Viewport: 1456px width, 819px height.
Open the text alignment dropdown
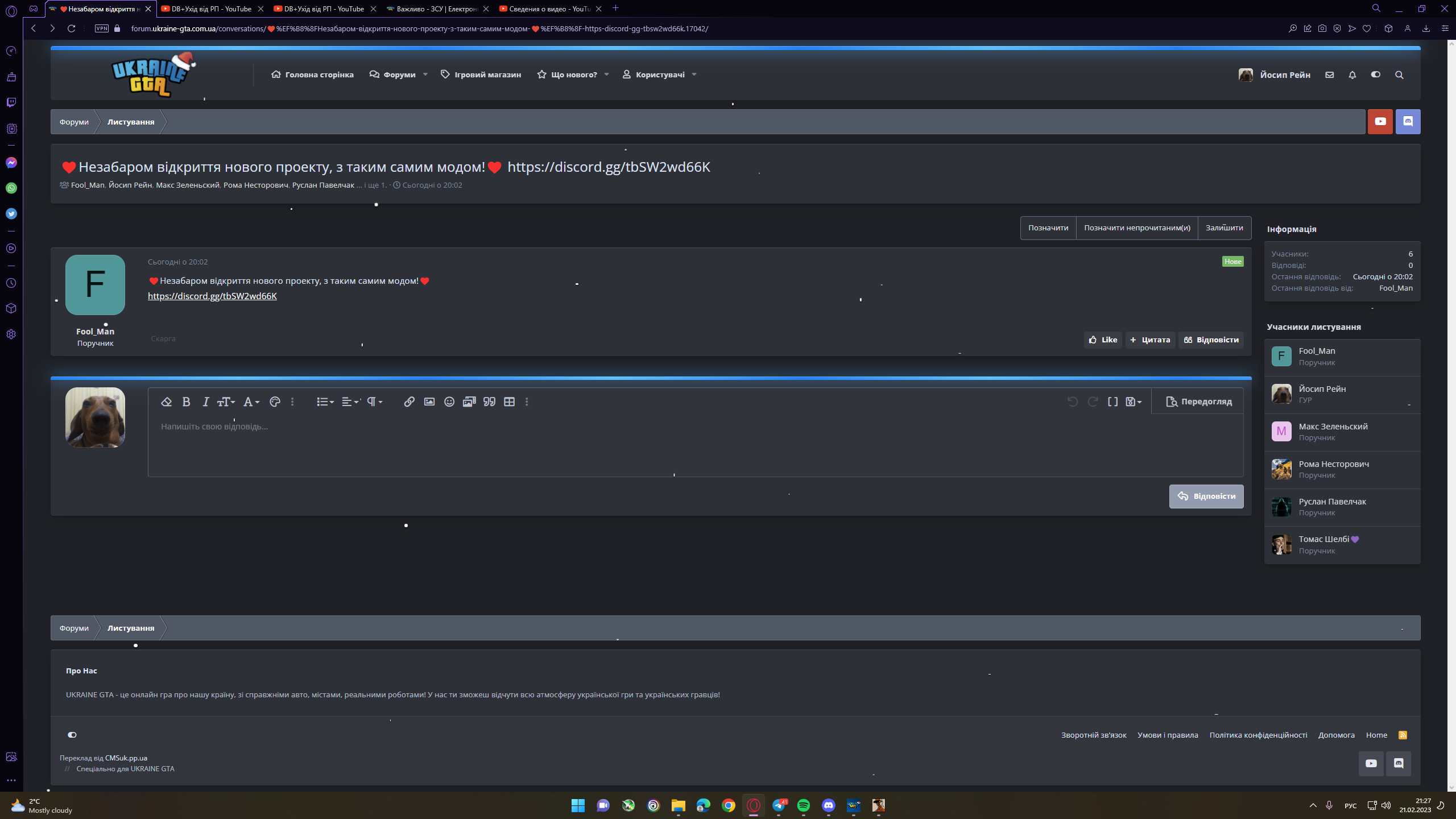click(x=350, y=402)
